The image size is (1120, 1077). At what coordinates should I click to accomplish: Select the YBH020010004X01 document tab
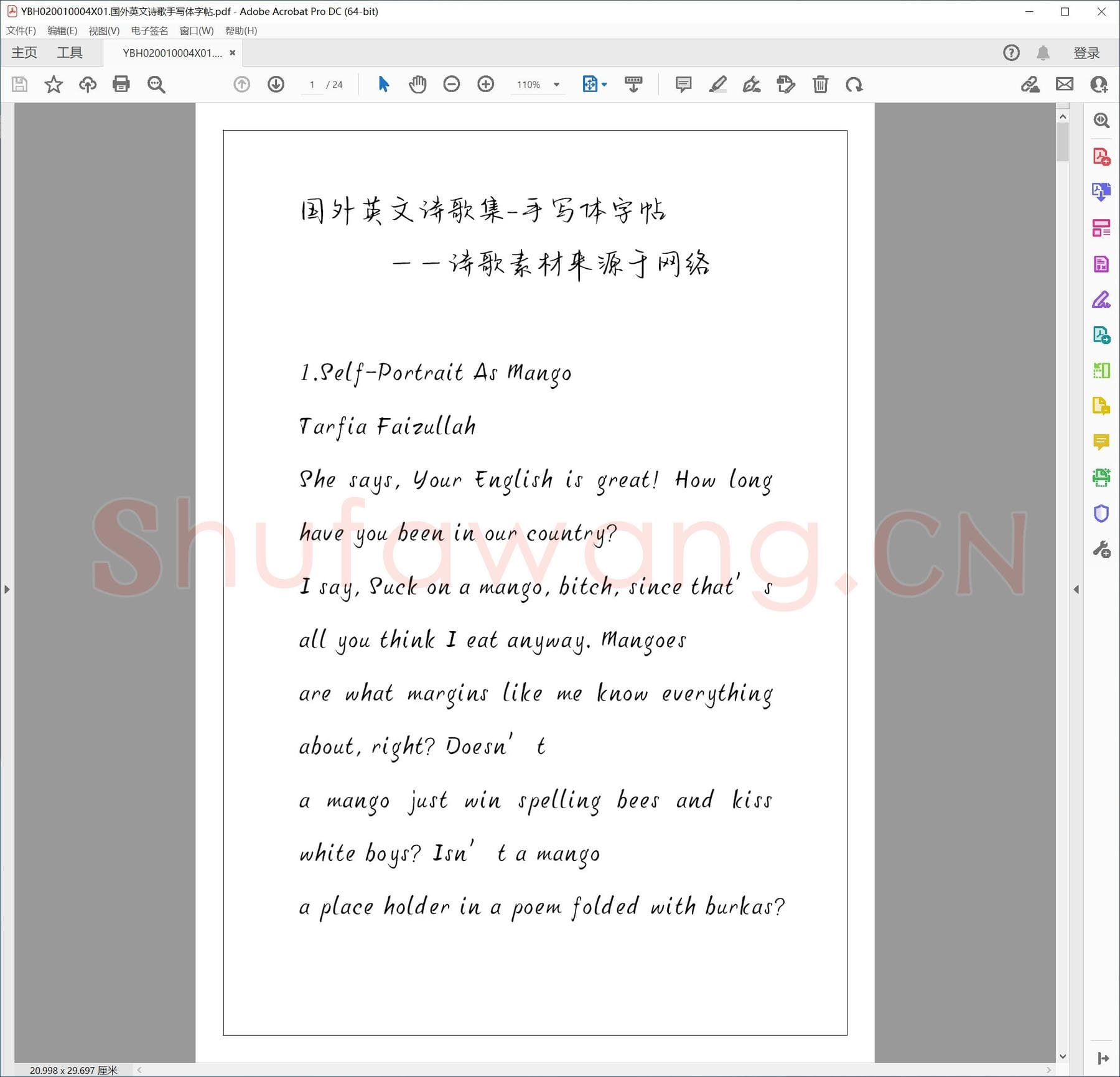point(172,53)
